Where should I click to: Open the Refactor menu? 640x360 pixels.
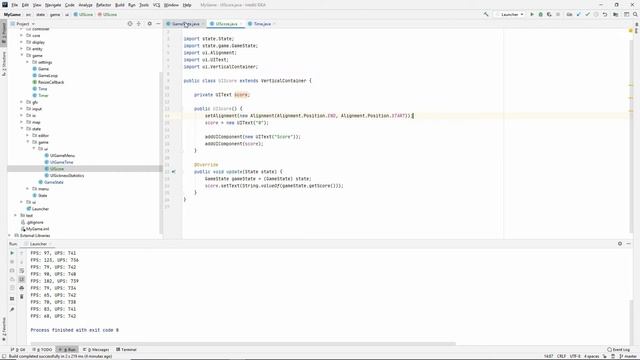(103, 5)
